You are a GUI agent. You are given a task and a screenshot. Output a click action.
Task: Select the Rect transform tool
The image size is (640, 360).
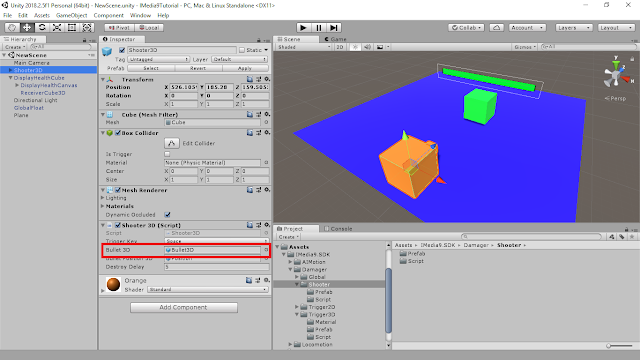point(72,27)
